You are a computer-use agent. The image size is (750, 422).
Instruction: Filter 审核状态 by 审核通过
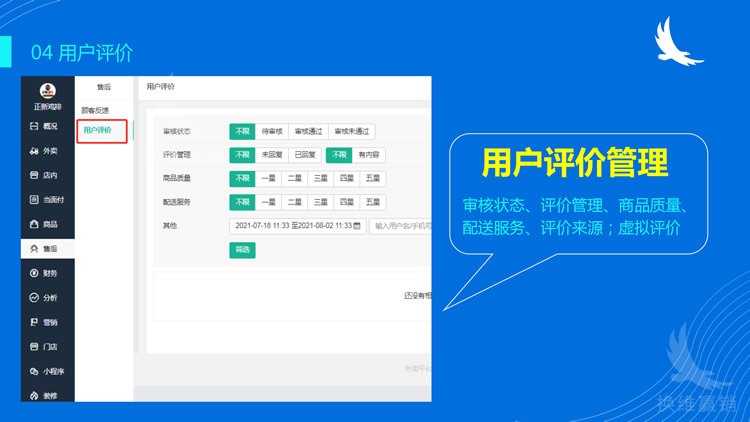coord(309,131)
